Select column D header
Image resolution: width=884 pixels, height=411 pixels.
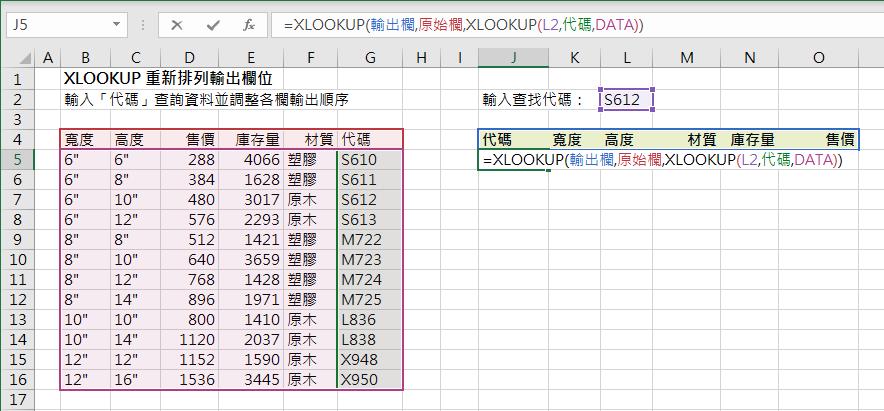[x=189, y=58]
